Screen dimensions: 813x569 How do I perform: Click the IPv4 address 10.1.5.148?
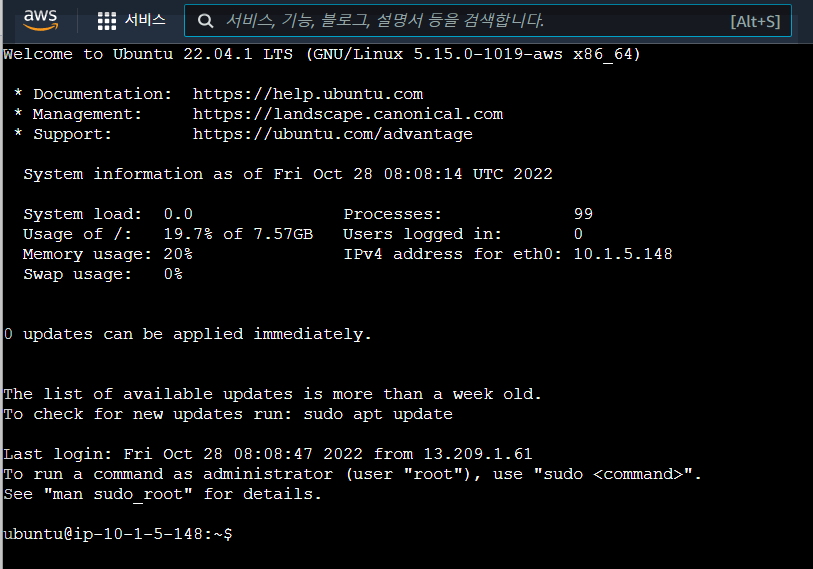pos(623,254)
